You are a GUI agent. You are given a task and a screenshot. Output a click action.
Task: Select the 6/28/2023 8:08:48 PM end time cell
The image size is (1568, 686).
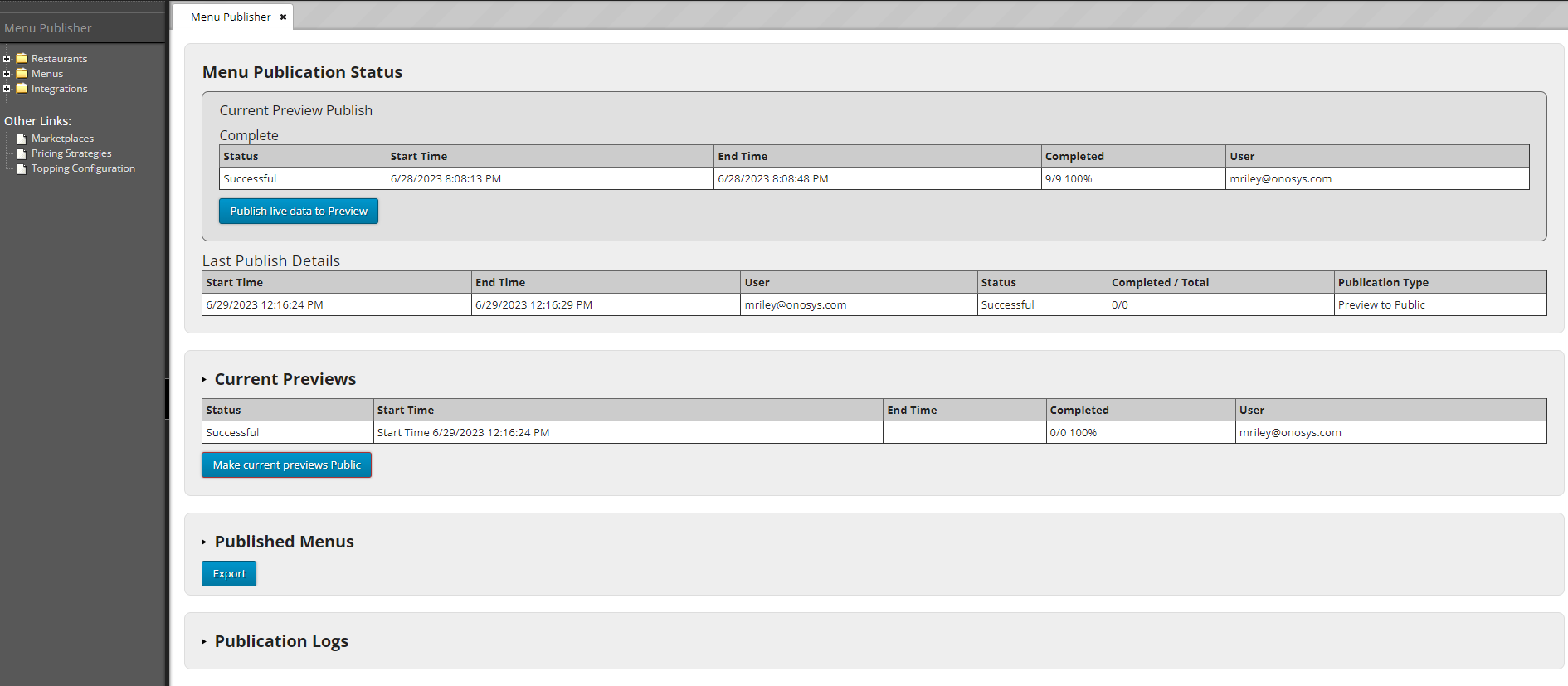point(877,178)
